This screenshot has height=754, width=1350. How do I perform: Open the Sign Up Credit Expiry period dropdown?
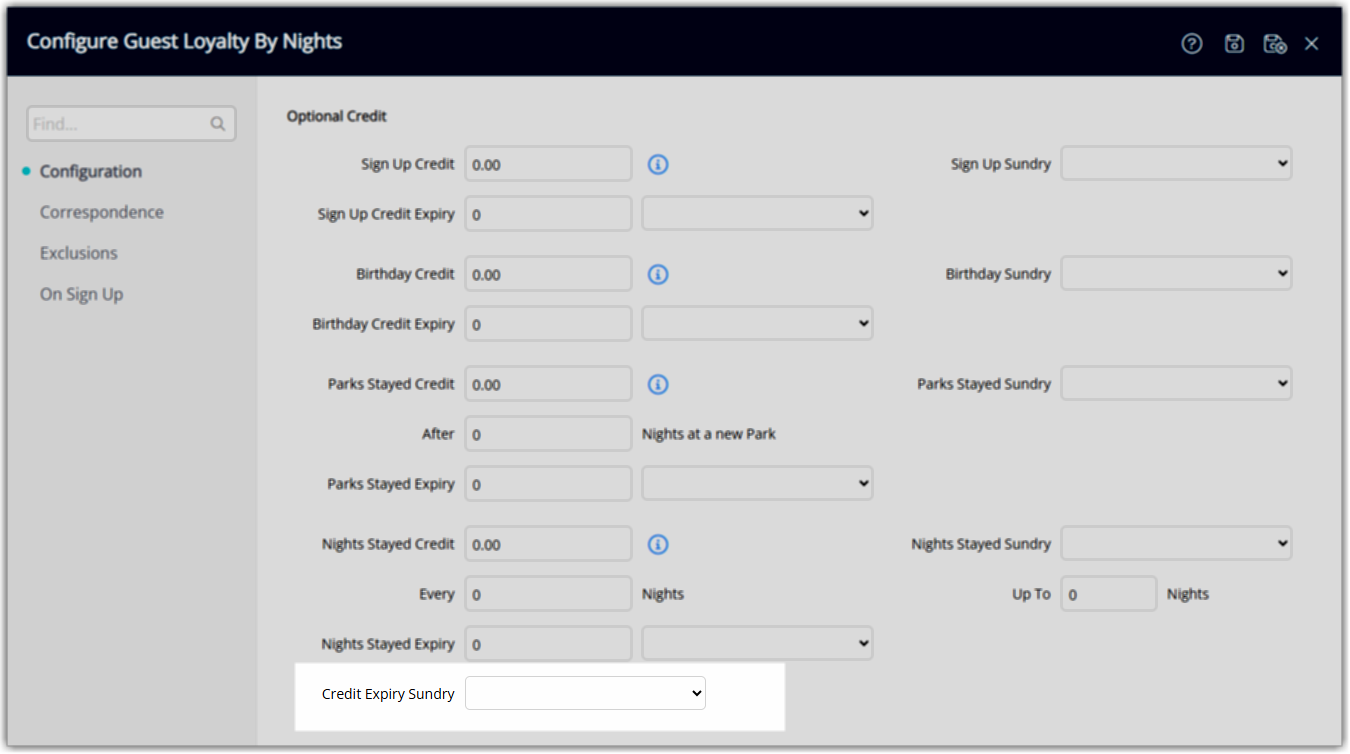coord(757,214)
